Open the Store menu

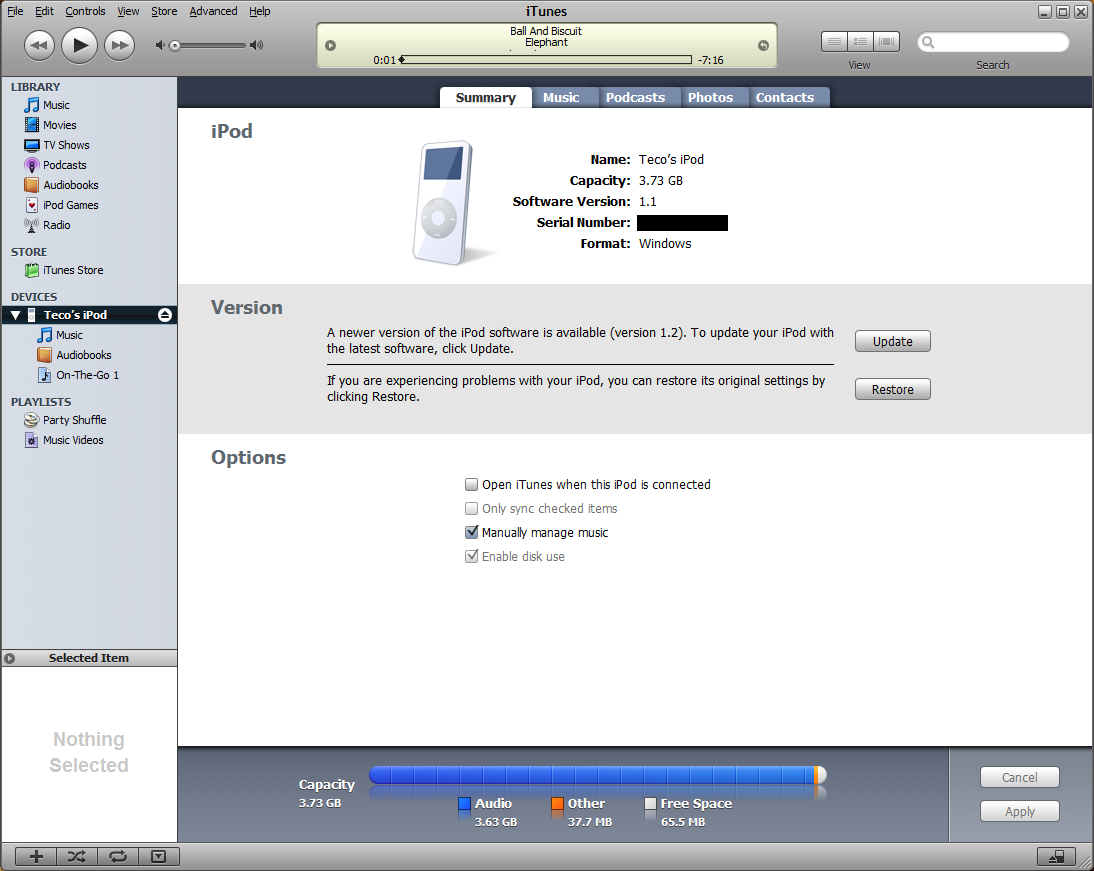(x=164, y=11)
